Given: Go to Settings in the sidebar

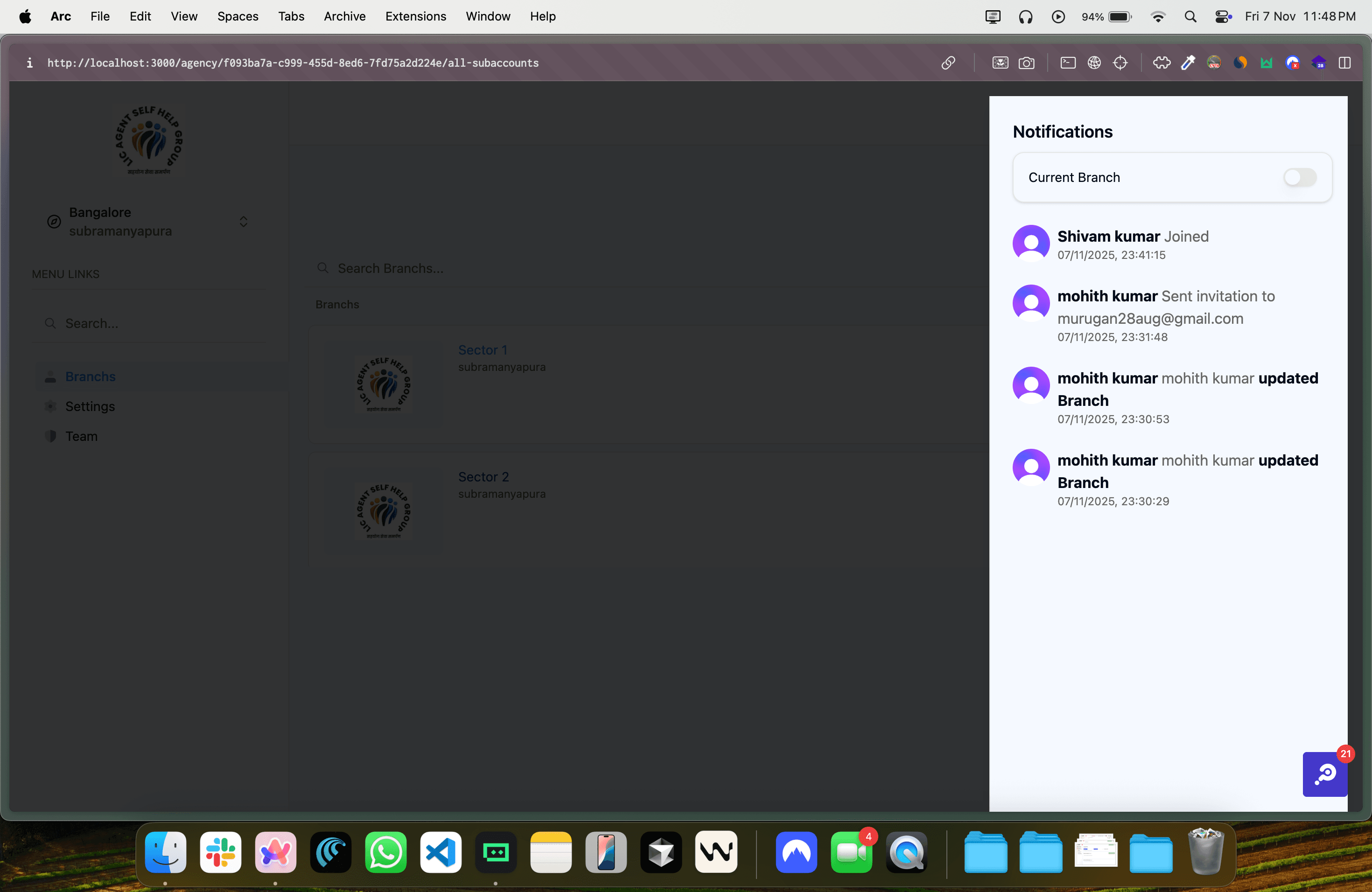Looking at the screenshot, I should click(90, 406).
